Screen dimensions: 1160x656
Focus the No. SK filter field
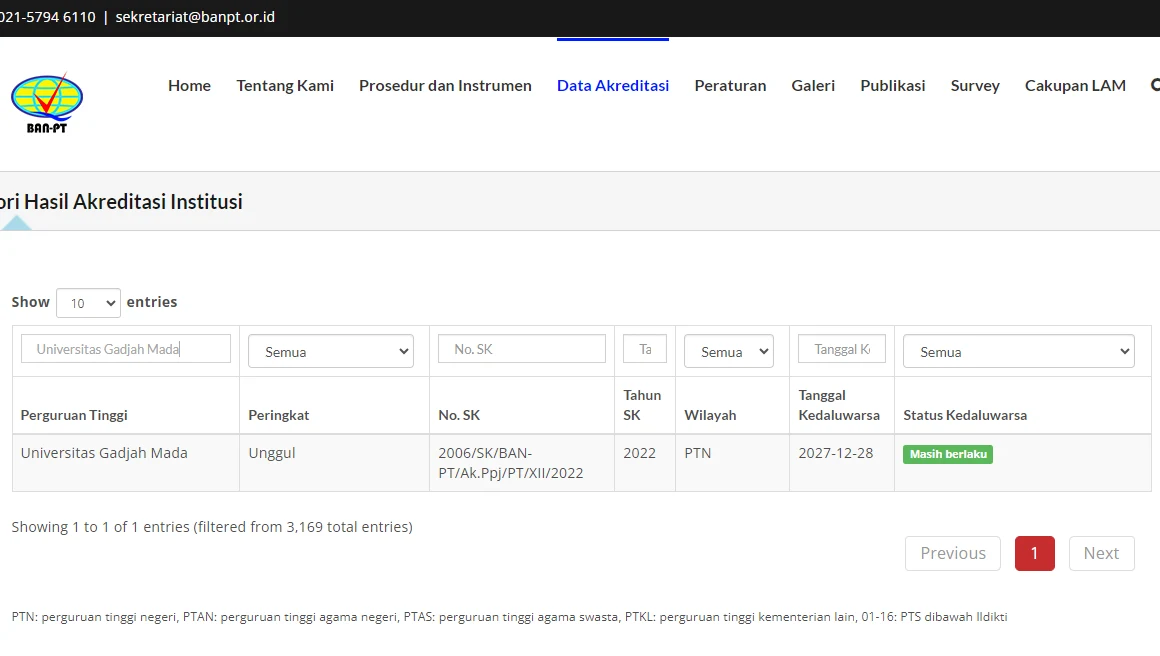[x=522, y=349]
